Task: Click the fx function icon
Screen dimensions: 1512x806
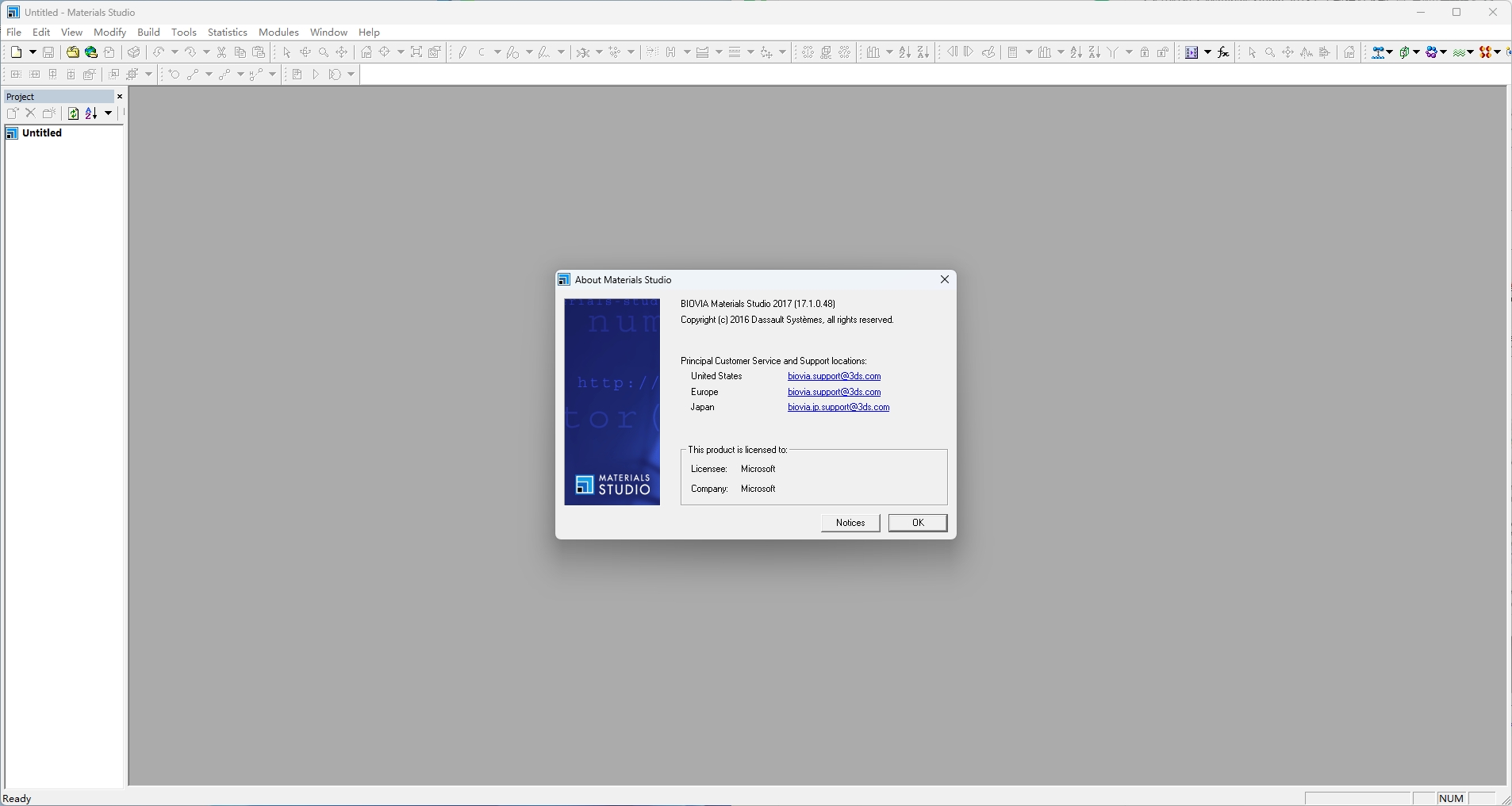Action: click(x=1224, y=52)
